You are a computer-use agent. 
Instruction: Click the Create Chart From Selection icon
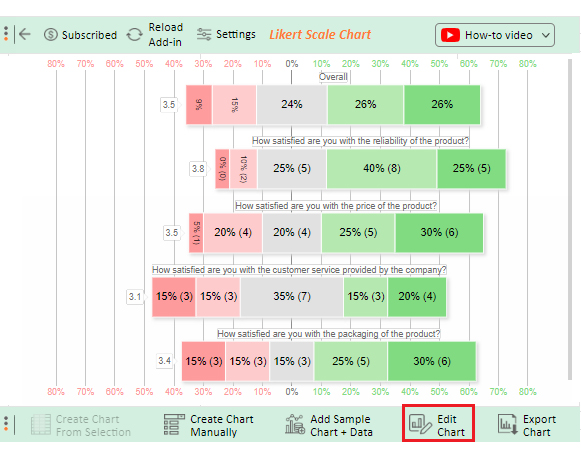[x=41, y=425]
